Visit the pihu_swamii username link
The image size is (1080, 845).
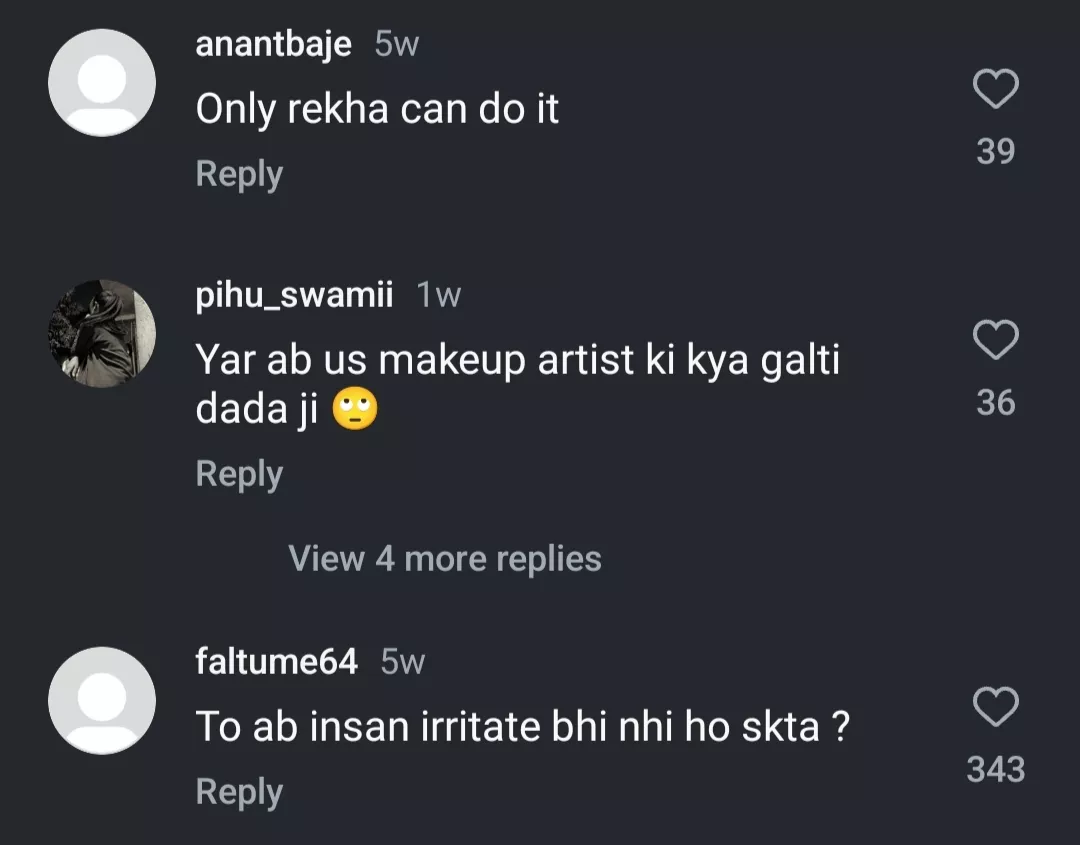coord(294,296)
